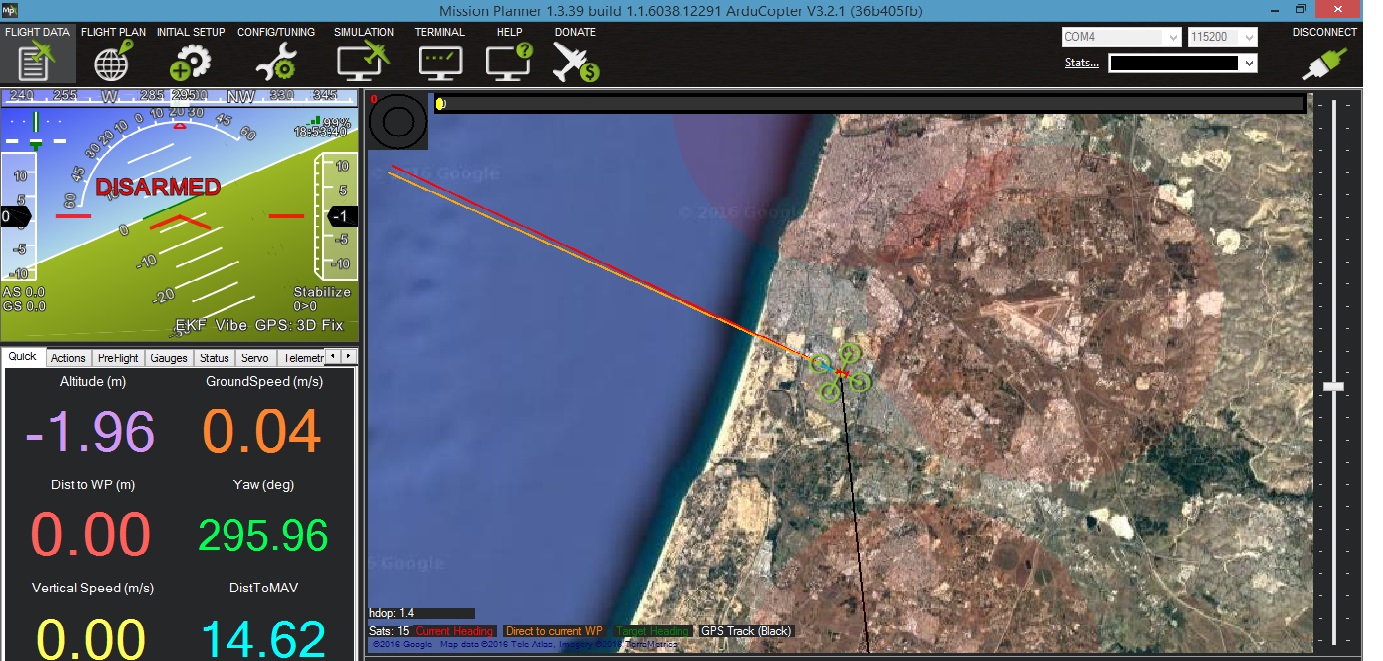
Task: Click the GPS Track (Black) legend label
Action: [x=746, y=631]
